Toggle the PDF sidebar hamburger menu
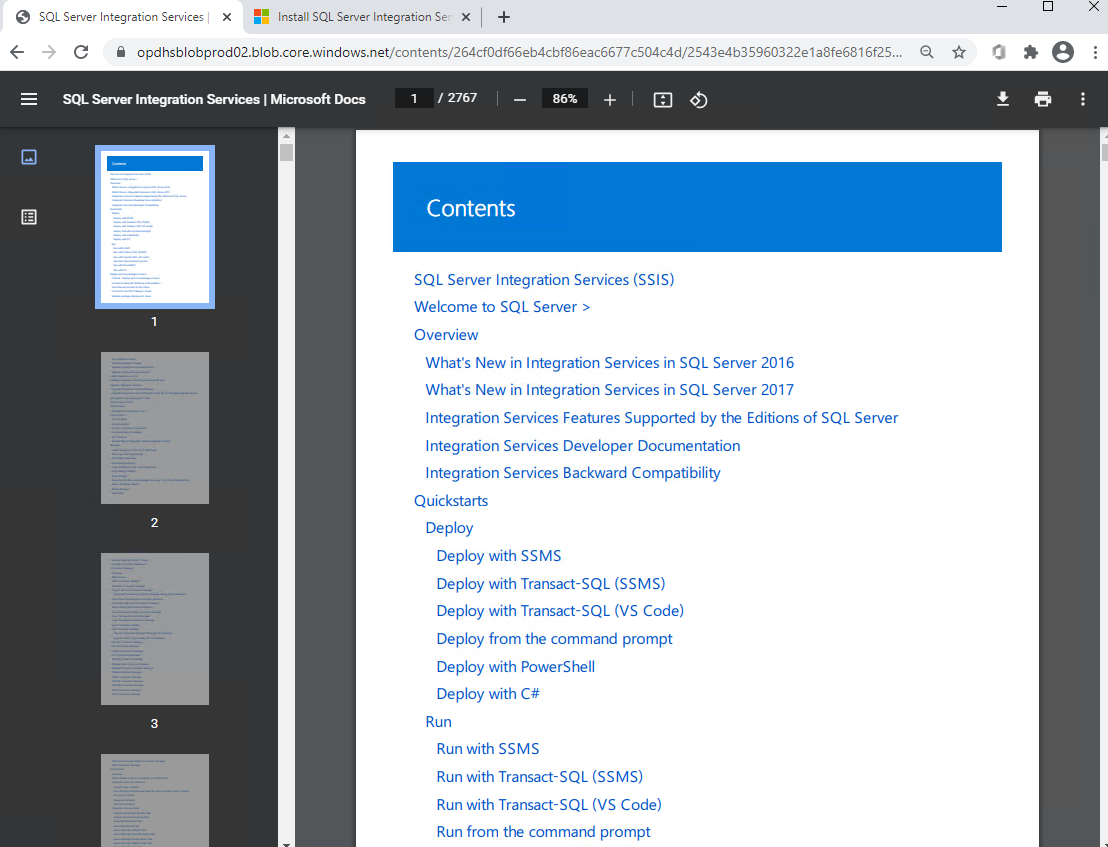Viewport: 1108px width, 847px height. 29,100
